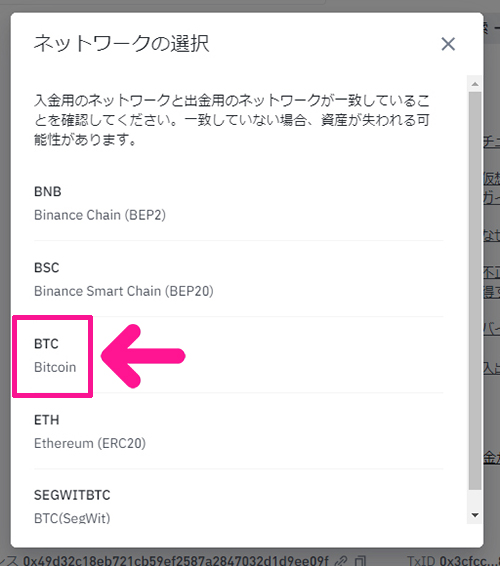Image resolution: width=500 pixels, height=566 pixels.
Task: Select the BTC network label
Action: coord(46,344)
